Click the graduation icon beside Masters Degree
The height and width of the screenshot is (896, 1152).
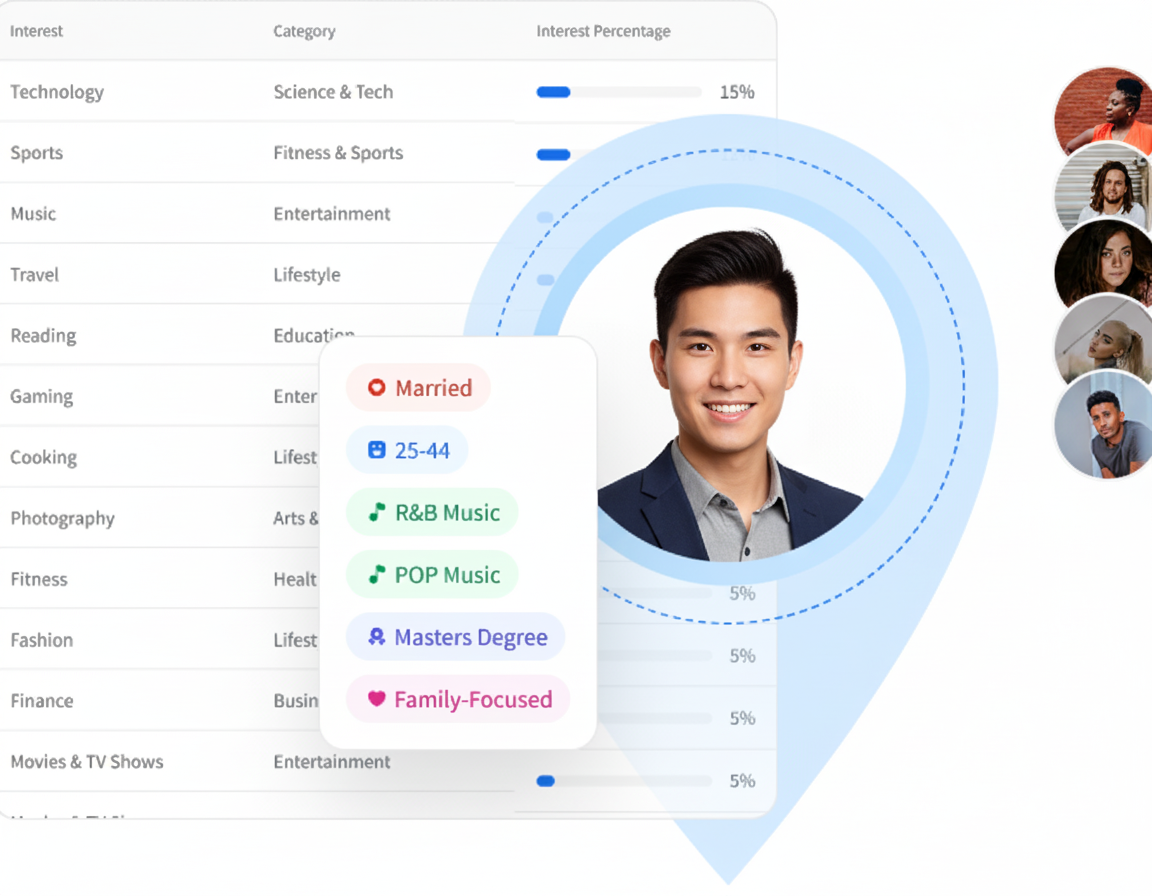pyautogui.click(x=376, y=637)
